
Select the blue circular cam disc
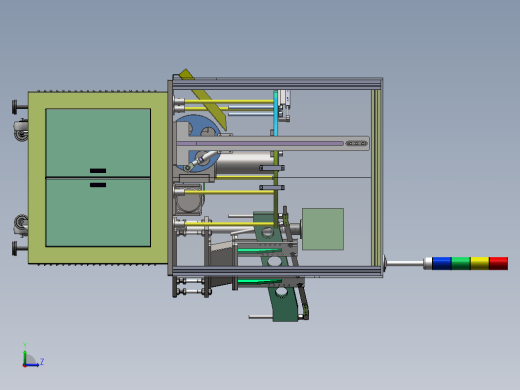pyautogui.click(x=197, y=143)
